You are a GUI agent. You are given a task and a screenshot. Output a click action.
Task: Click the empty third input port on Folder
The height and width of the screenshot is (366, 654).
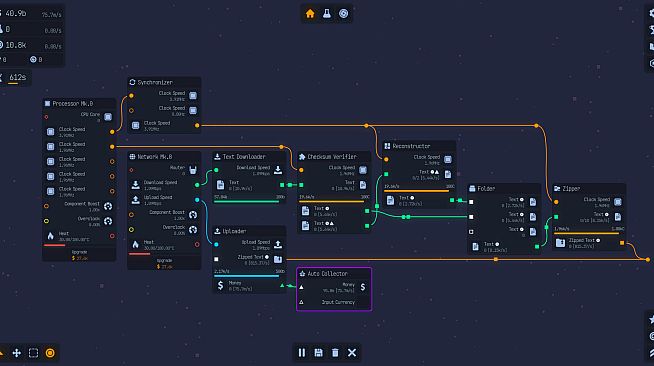[x=471, y=232]
